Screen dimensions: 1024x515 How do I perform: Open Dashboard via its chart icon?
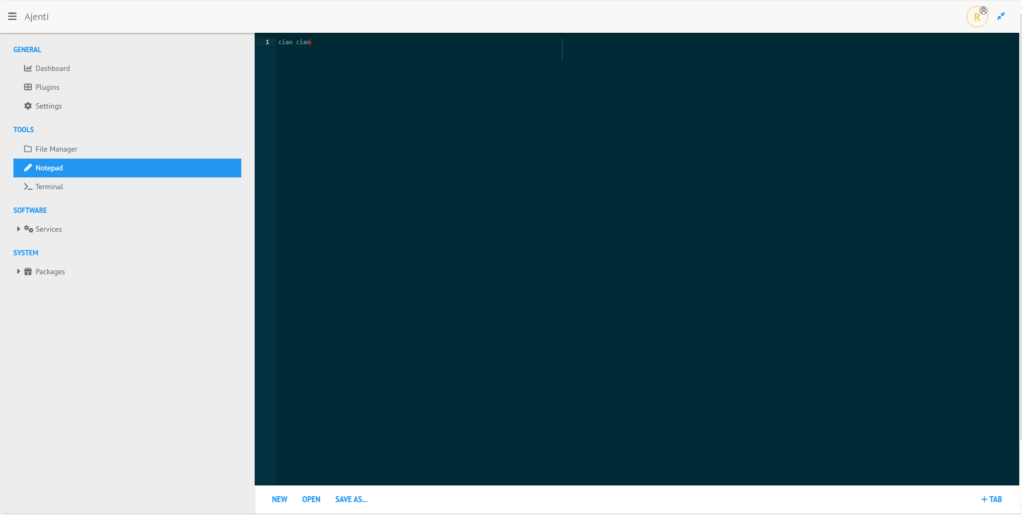(28, 69)
